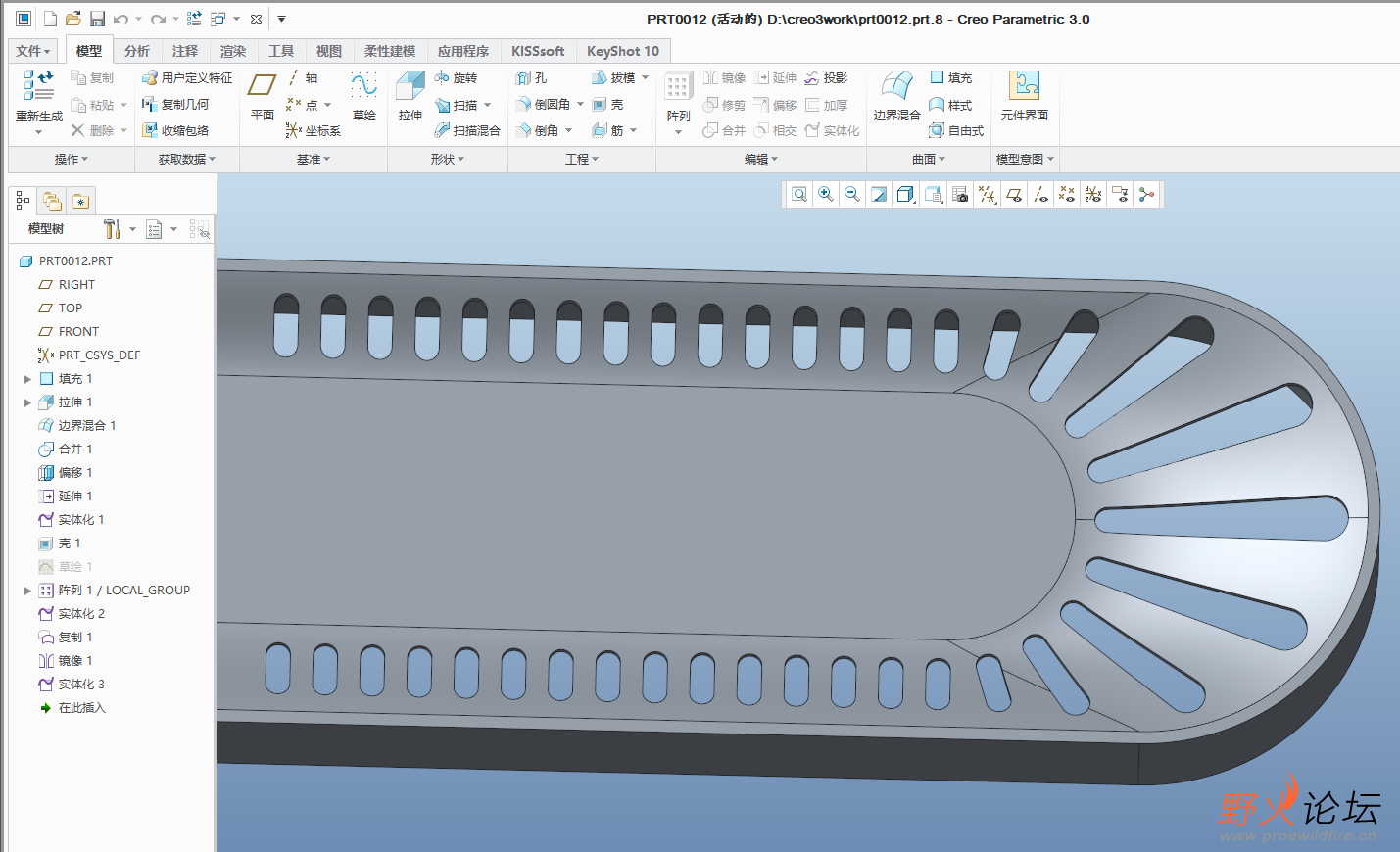The width and height of the screenshot is (1400, 852).
Task: Switch to the KISSsoft ribbon tab
Action: pyautogui.click(x=538, y=51)
